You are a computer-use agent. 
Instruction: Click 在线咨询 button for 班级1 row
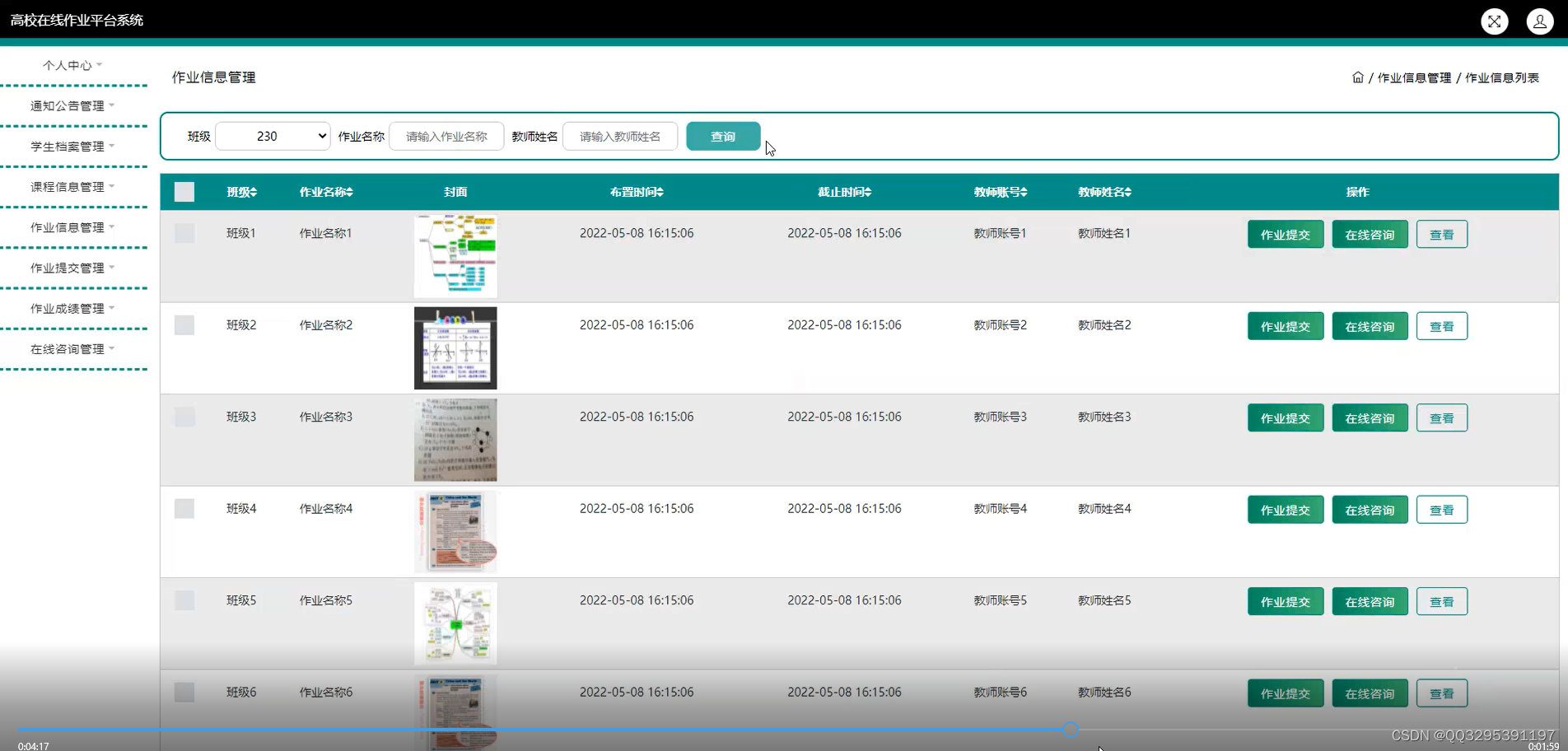coord(1370,235)
